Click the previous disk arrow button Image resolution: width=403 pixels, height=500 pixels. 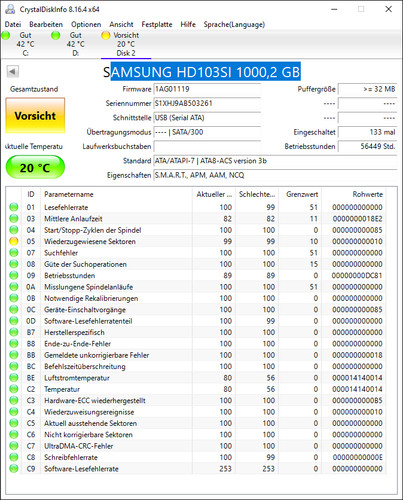[x=13, y=71]
